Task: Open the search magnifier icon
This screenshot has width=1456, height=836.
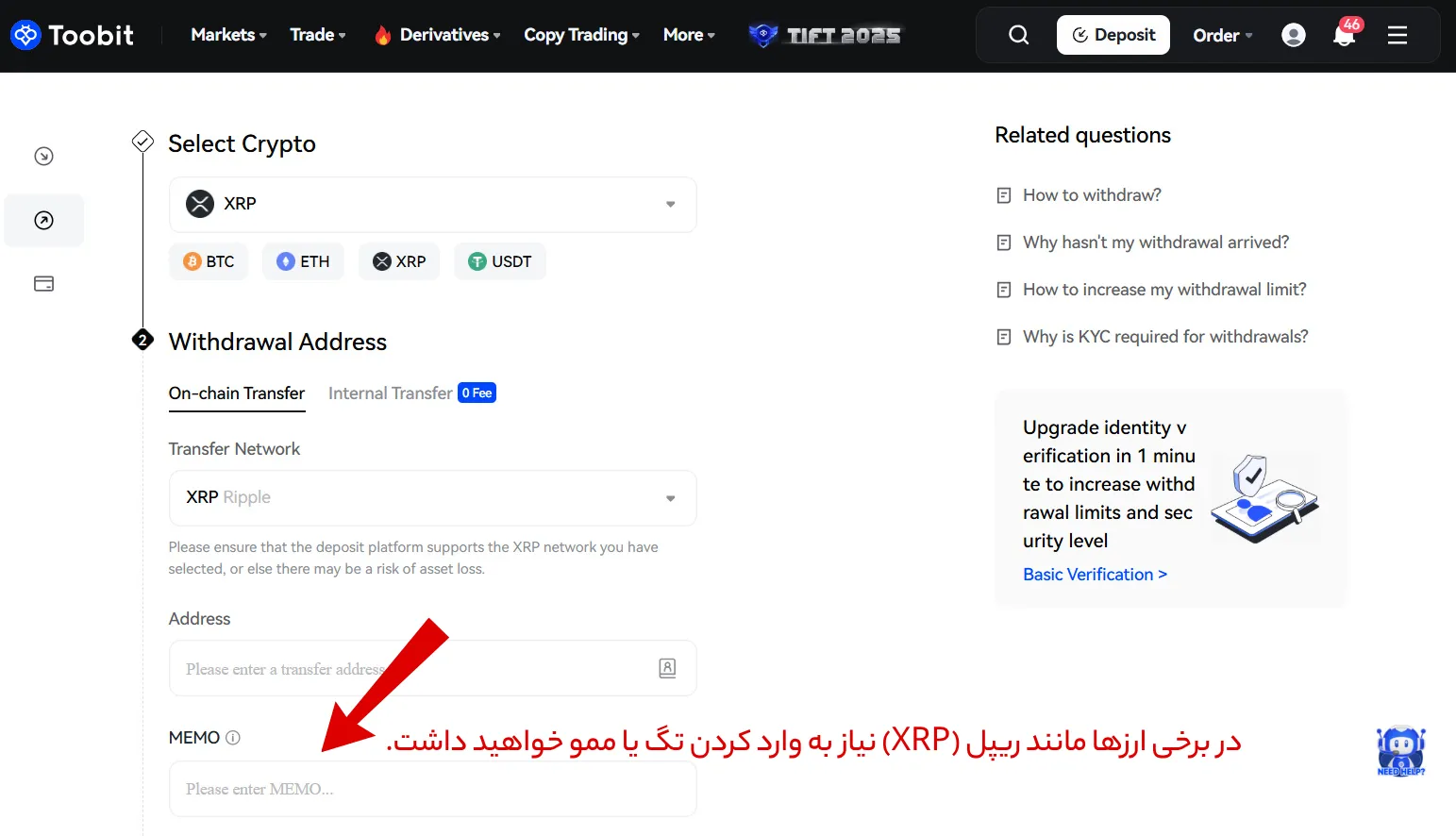Action: (x=1018, y=35)
